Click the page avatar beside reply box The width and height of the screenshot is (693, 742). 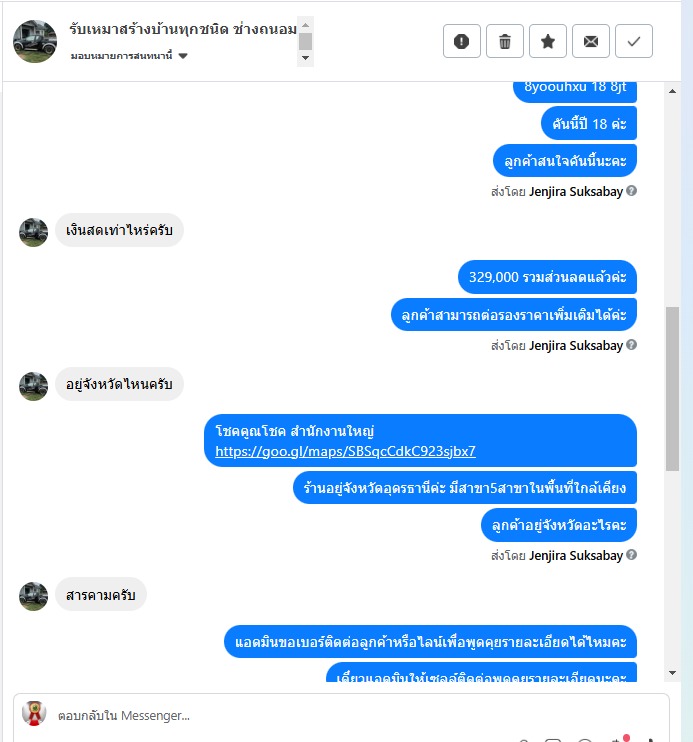pos(34,713)
